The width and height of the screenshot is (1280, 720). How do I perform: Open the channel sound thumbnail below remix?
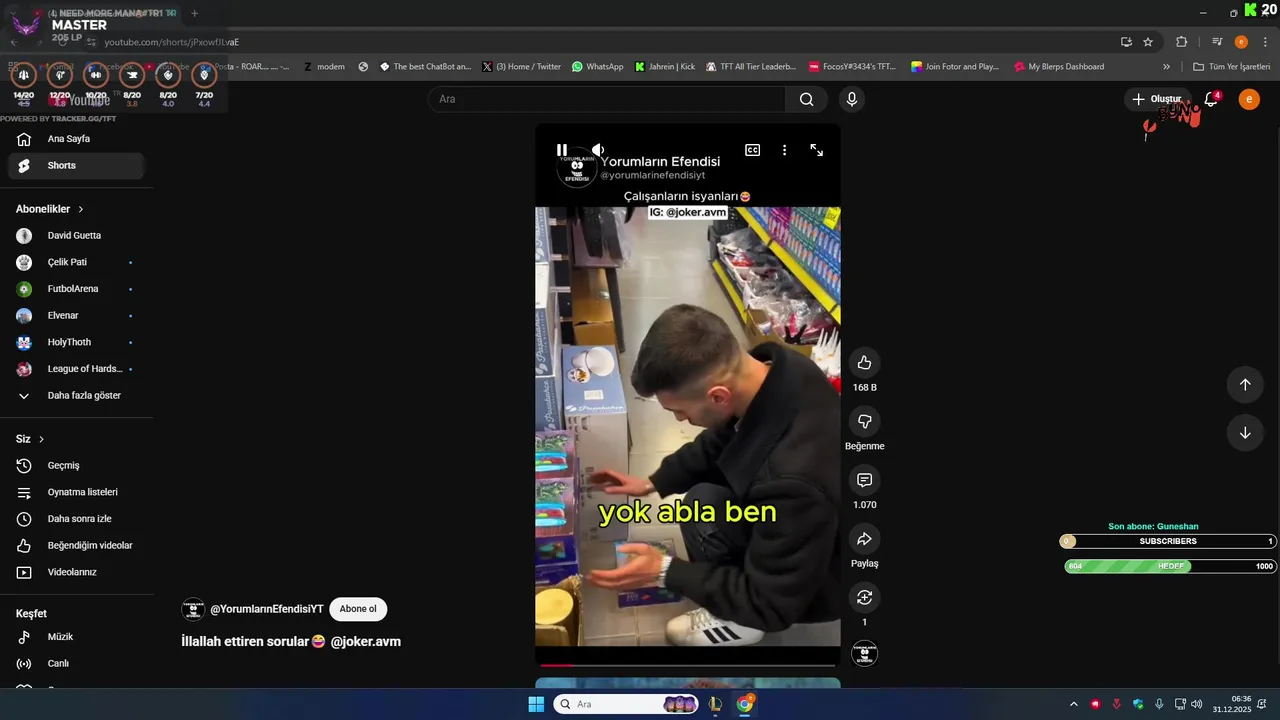[x=865, y=654]
